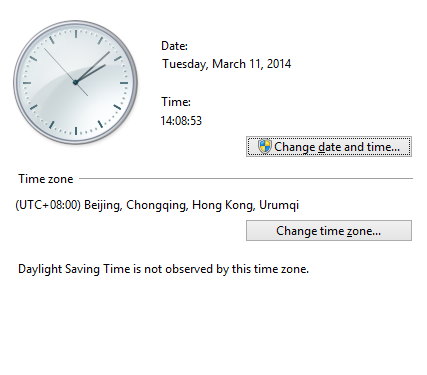This screenshot has width=427, height=375.
Task: Click the 12 o'clock tick mark
Action: click(x=76, y=34)
